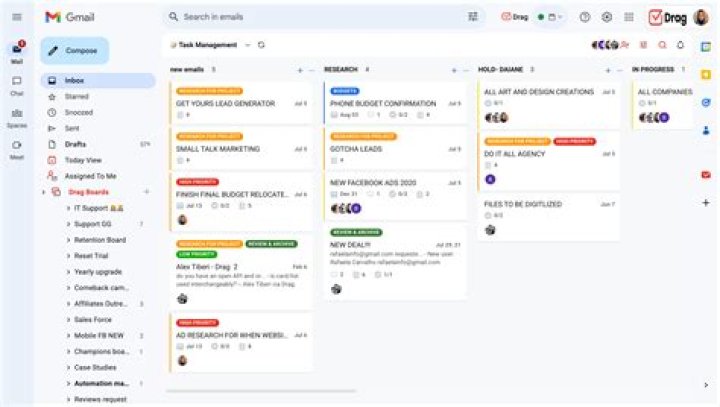Expand the Retention Board item
Viewport: 720px width, 407px height.
69,240
